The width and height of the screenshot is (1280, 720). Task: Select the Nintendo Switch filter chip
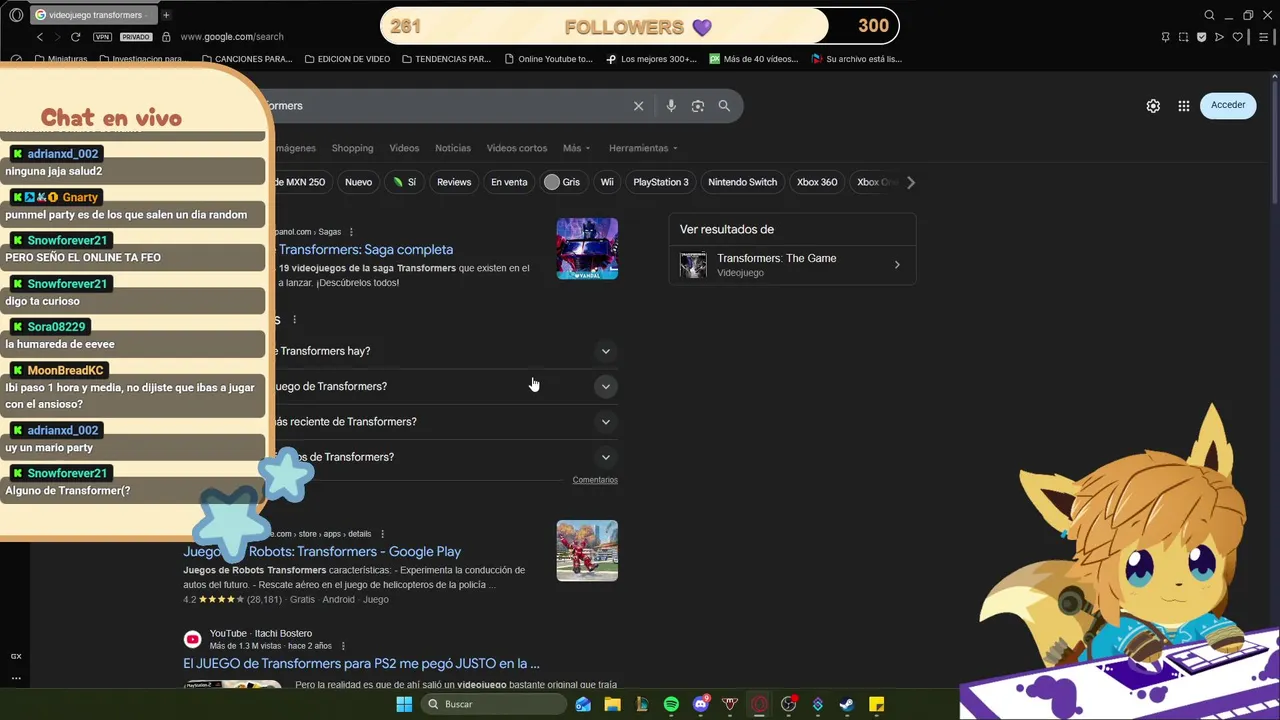(x=743, y=182)
